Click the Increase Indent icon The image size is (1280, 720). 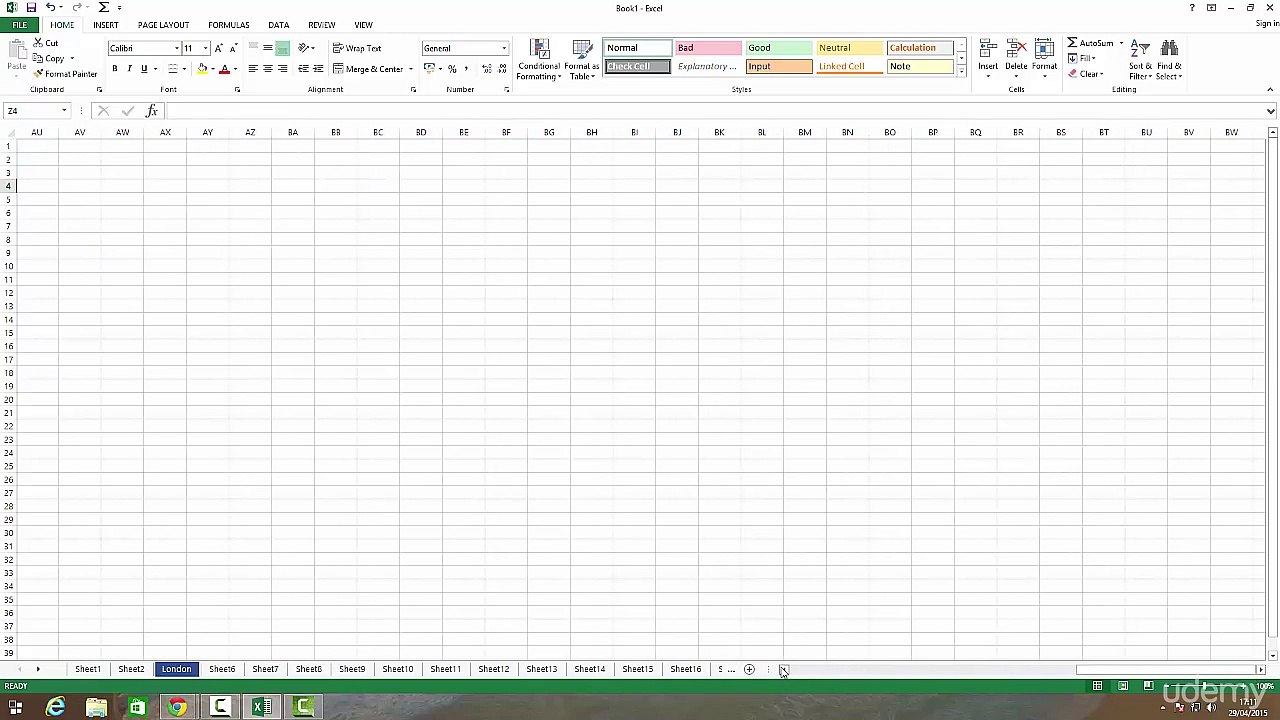coord(318,69)
